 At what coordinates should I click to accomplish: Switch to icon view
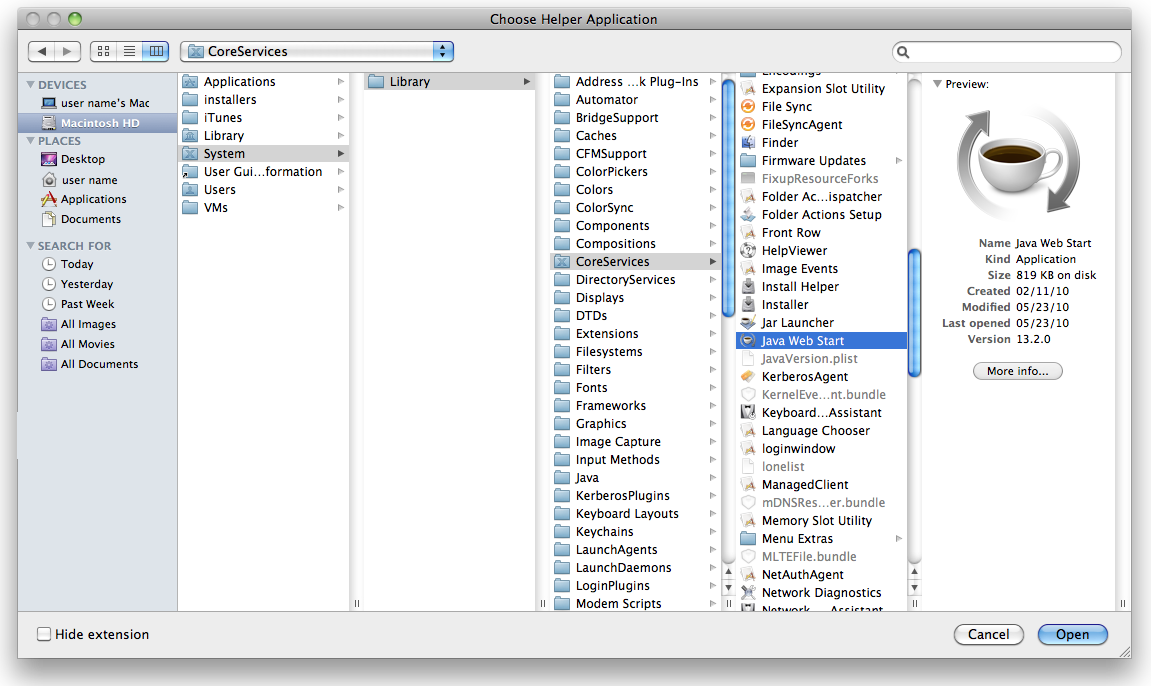104,51
